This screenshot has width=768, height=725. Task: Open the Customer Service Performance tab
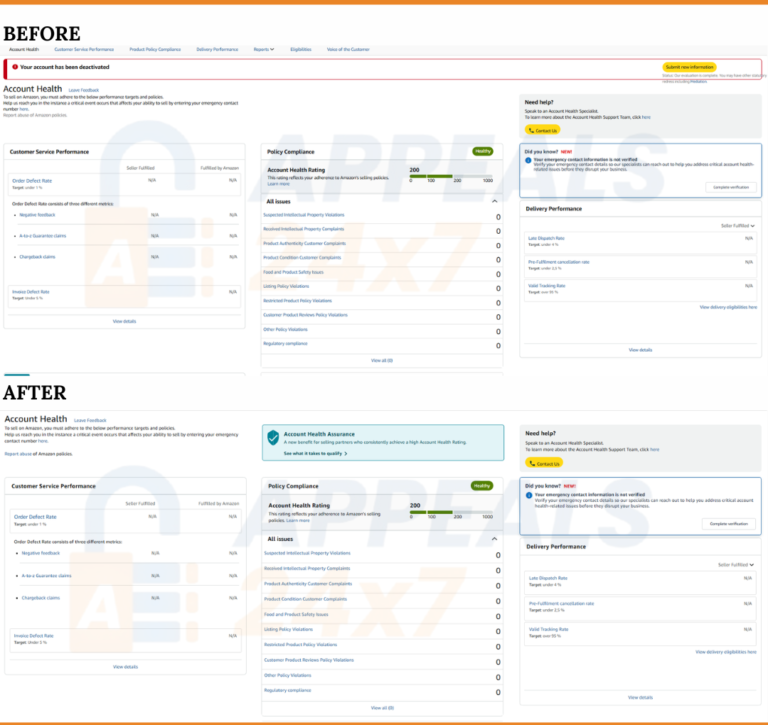pos(84,49)
